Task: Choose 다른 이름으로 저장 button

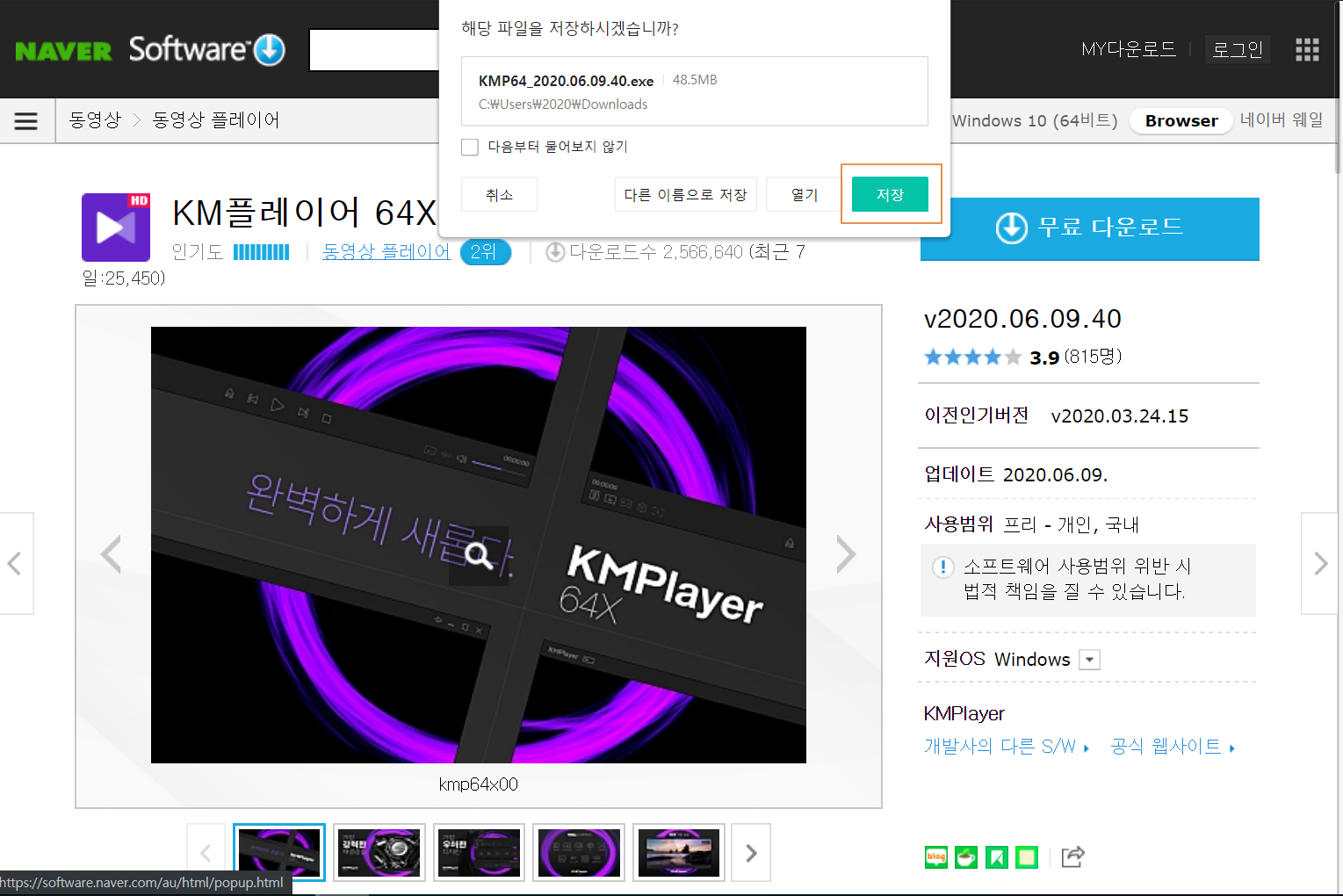Action: tap(686, 194)
